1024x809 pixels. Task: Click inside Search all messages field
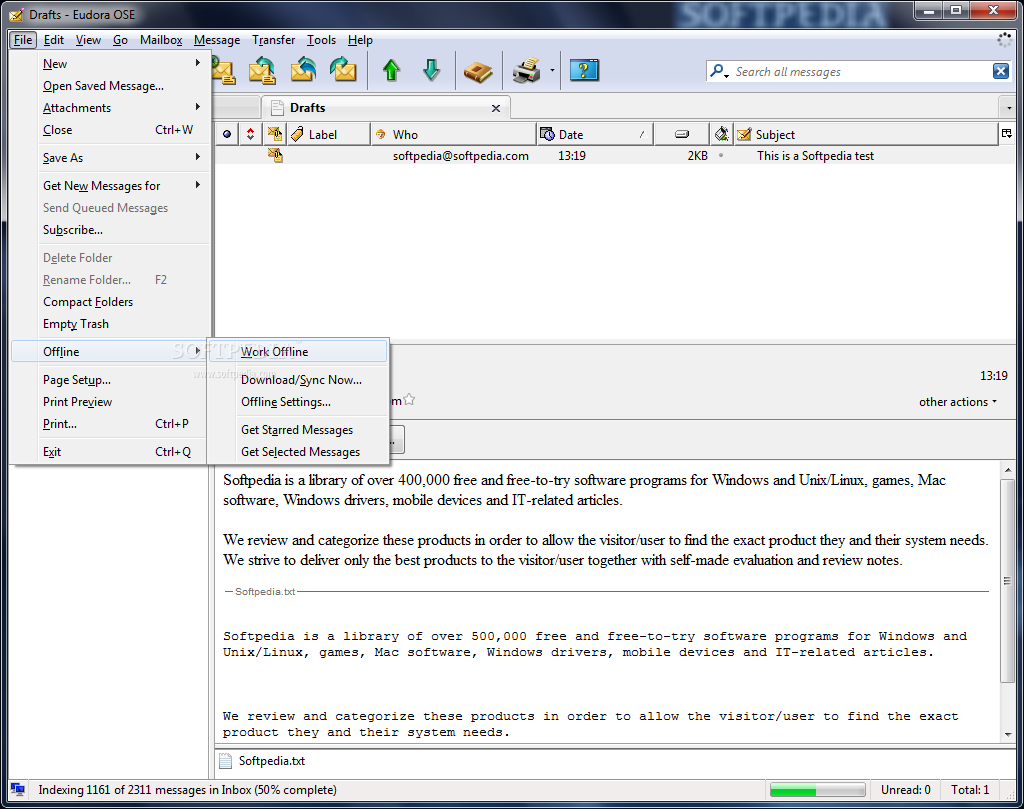click(861, 72)
